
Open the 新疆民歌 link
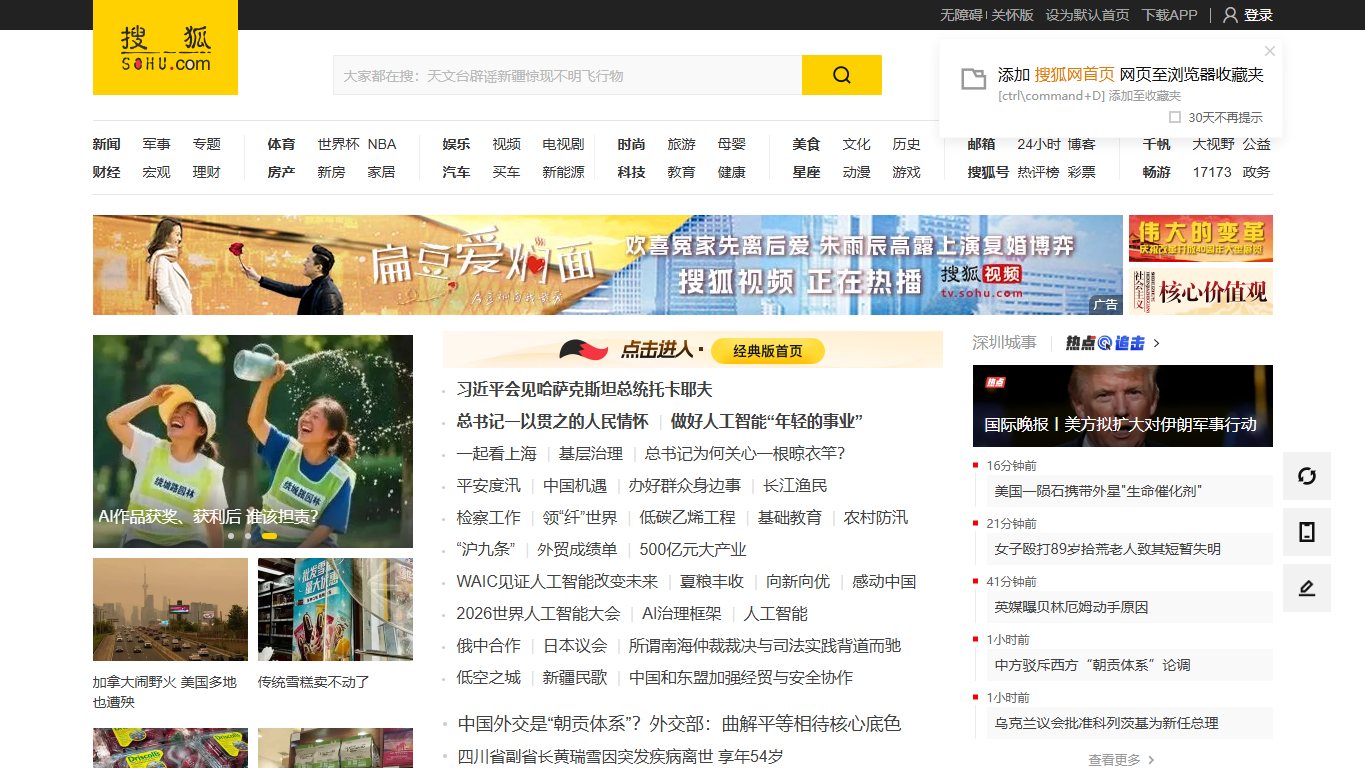pos(575,677)
